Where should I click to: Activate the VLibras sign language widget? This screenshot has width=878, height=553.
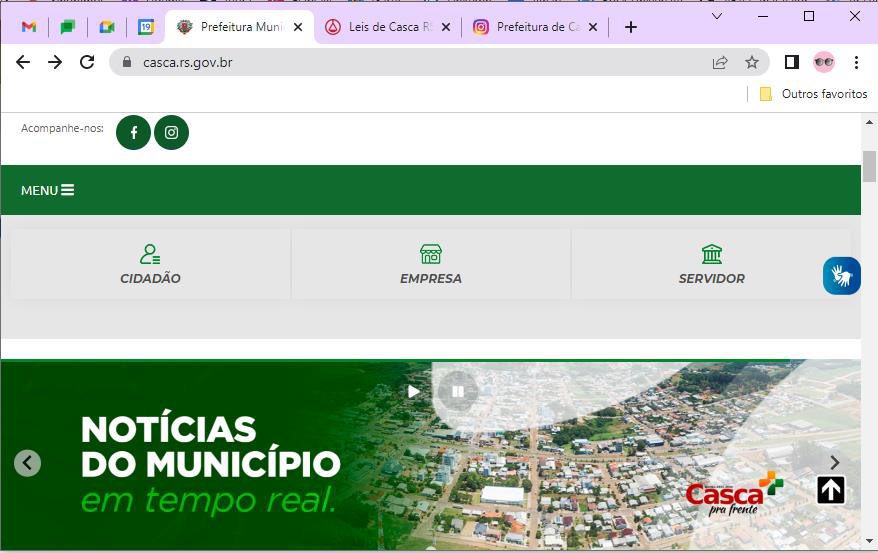coord(842,275)
